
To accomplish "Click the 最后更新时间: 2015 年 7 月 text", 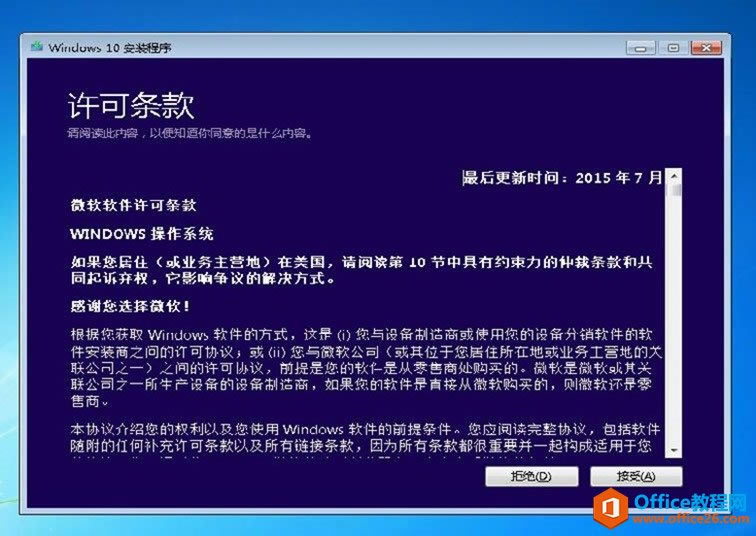I will 563,178.
